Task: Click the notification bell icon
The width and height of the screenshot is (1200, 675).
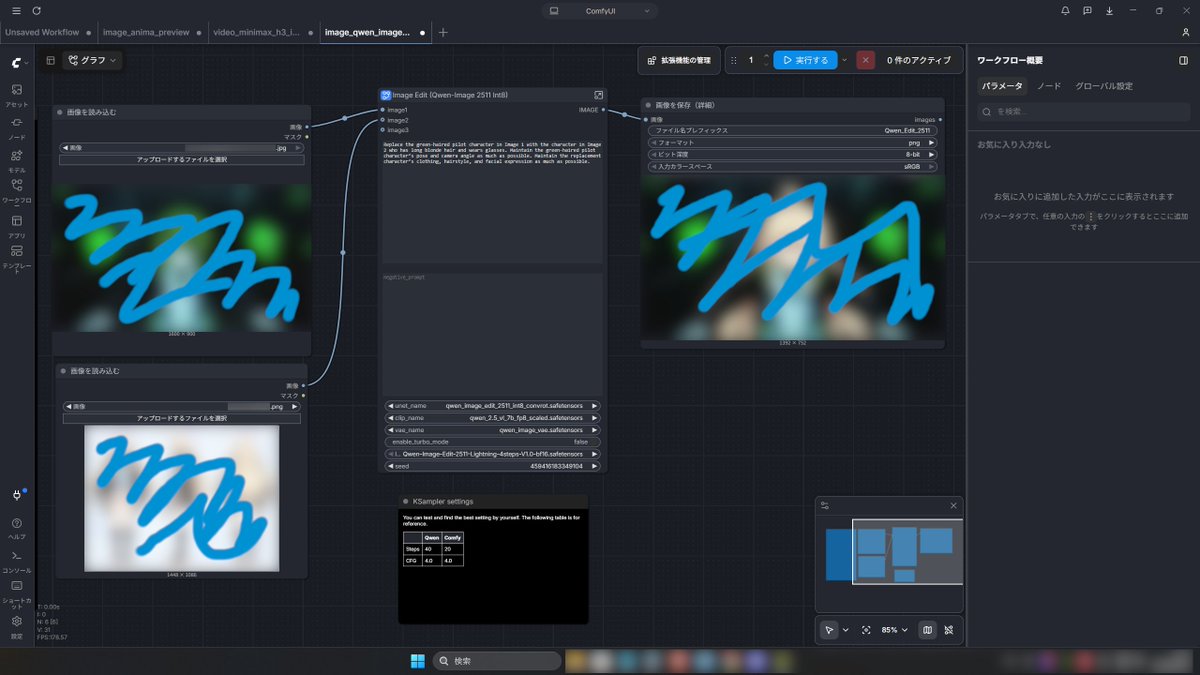Action: (x=1065, y=10)
